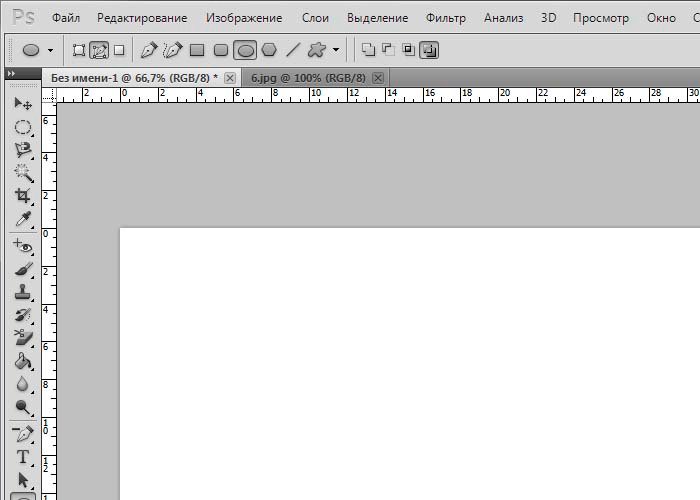Select the Move tool
This screenshot has width=700, height=500.
coord(22,103)
